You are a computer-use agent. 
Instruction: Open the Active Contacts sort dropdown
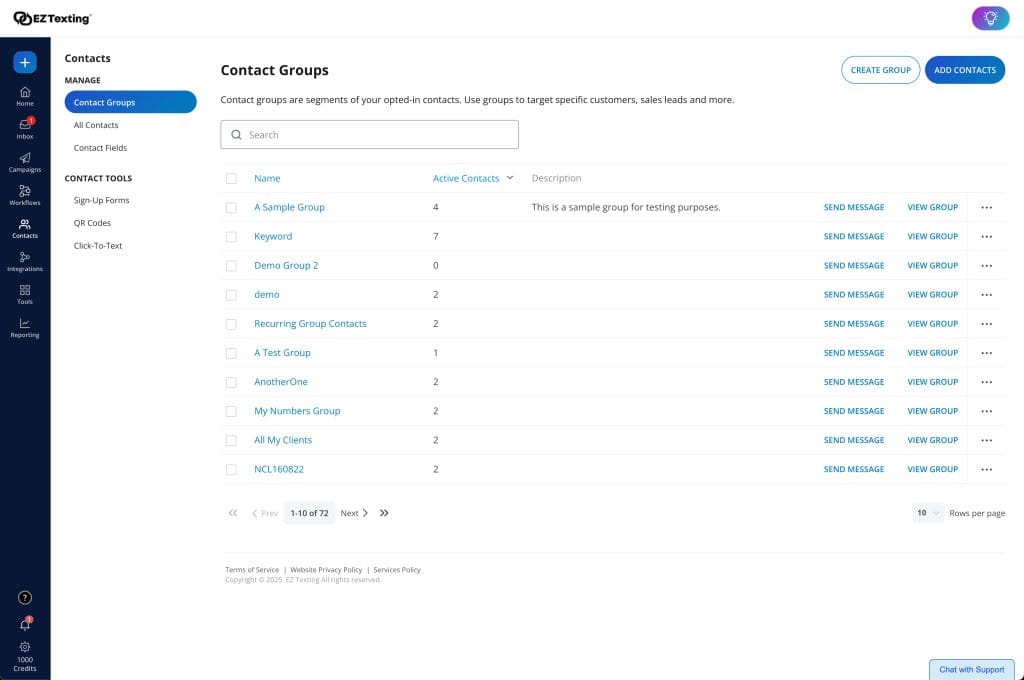tap(509, 177)
